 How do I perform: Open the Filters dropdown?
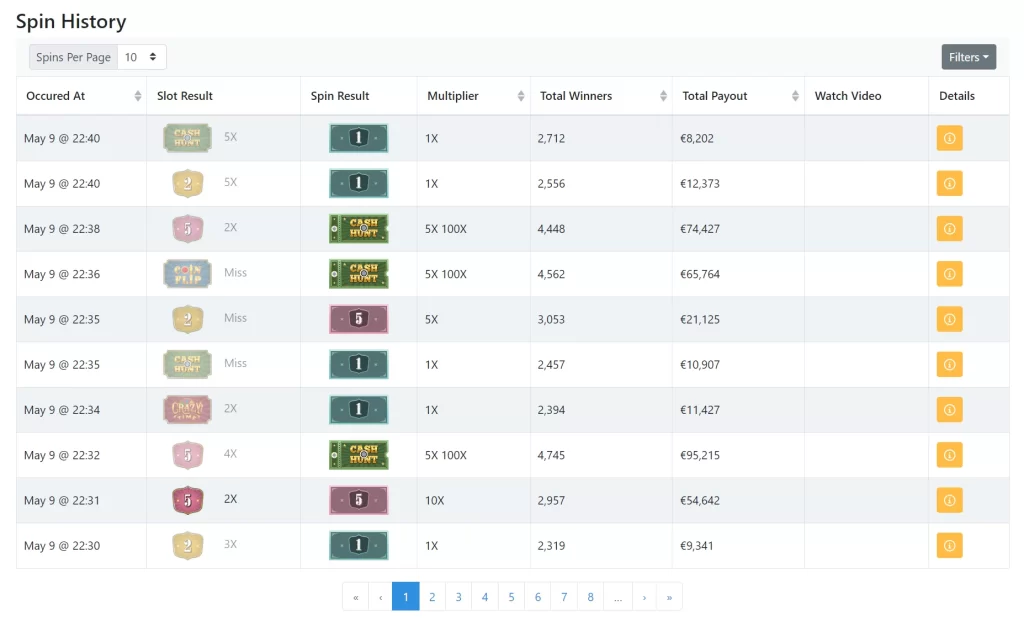coord(968,57)
